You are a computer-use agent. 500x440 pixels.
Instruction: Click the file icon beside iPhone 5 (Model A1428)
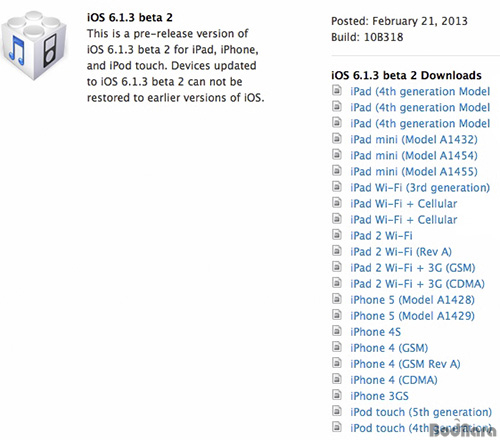tap(337, 299)
